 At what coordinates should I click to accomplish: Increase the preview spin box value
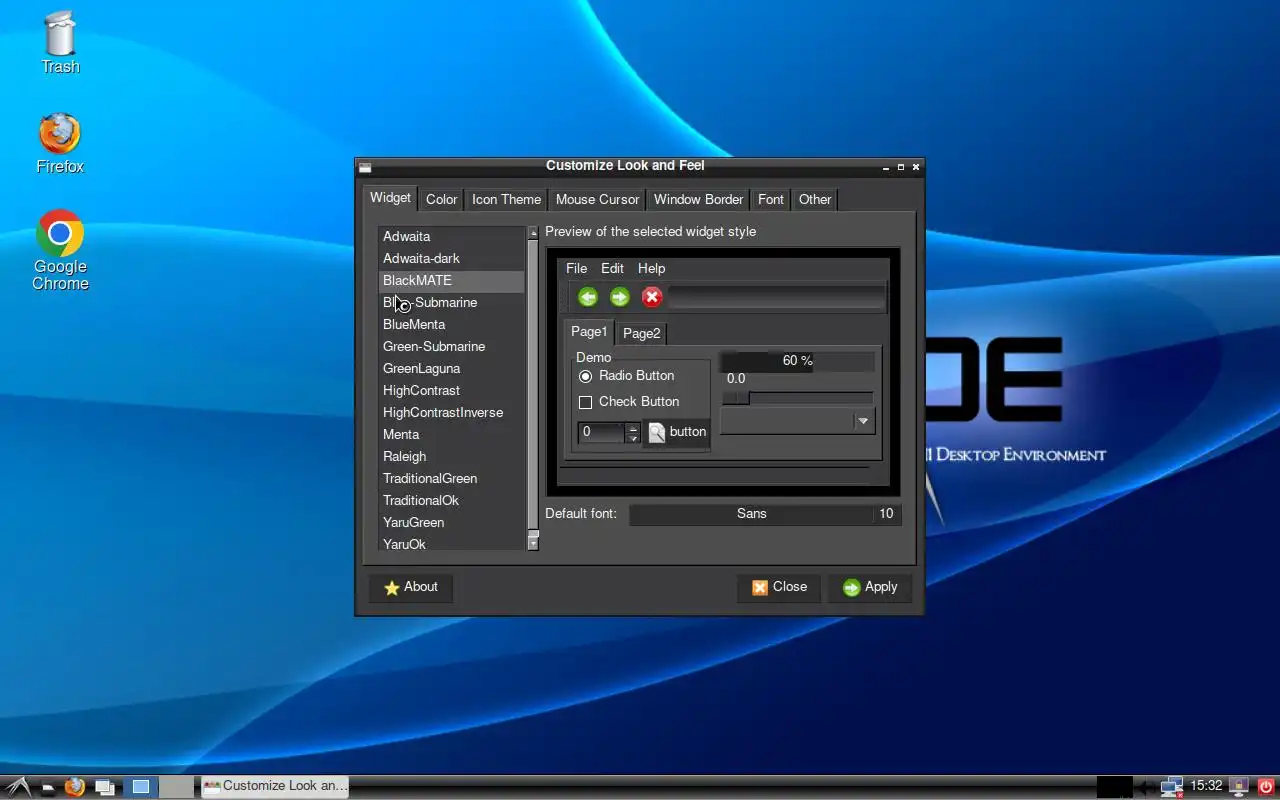coord(632,428)
